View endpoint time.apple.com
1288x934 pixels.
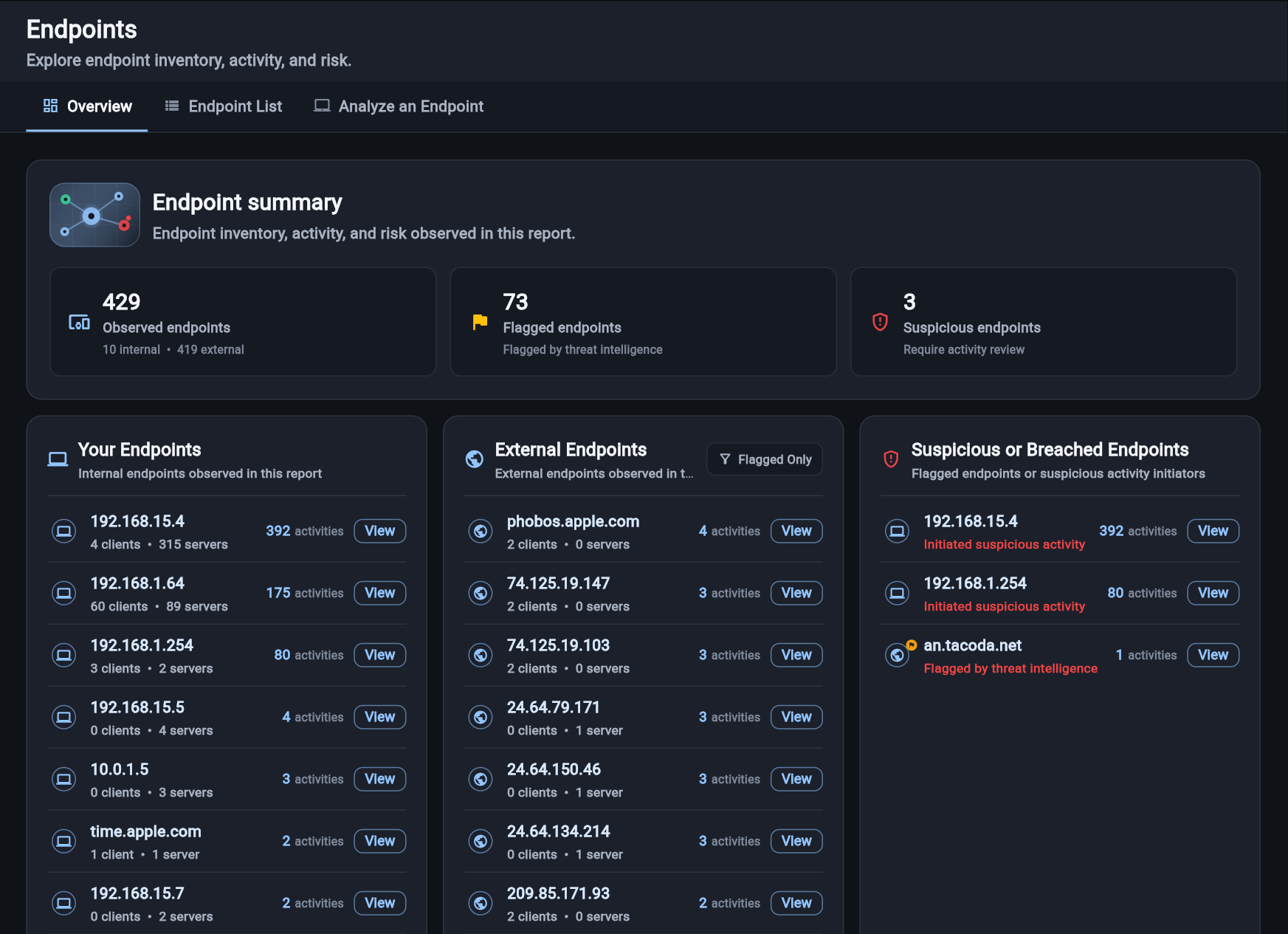pos(380,841)
